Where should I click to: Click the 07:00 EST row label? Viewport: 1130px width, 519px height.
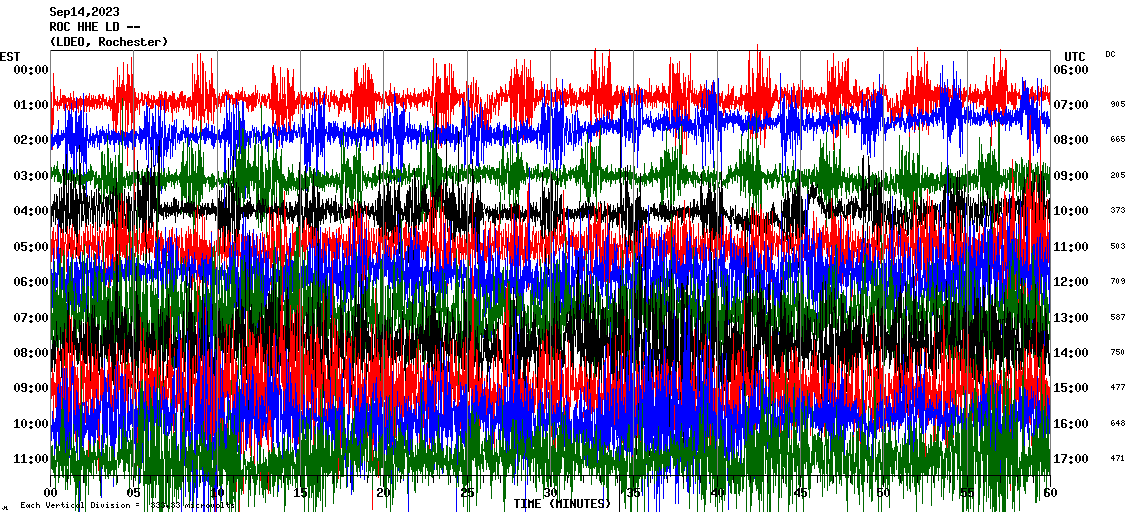point(30,318)
